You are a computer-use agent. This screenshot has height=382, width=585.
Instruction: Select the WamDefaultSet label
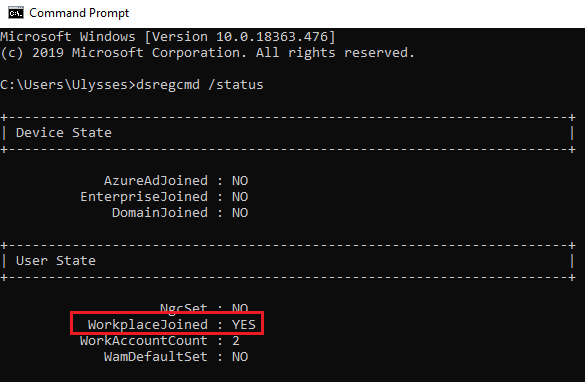[156, 357]
